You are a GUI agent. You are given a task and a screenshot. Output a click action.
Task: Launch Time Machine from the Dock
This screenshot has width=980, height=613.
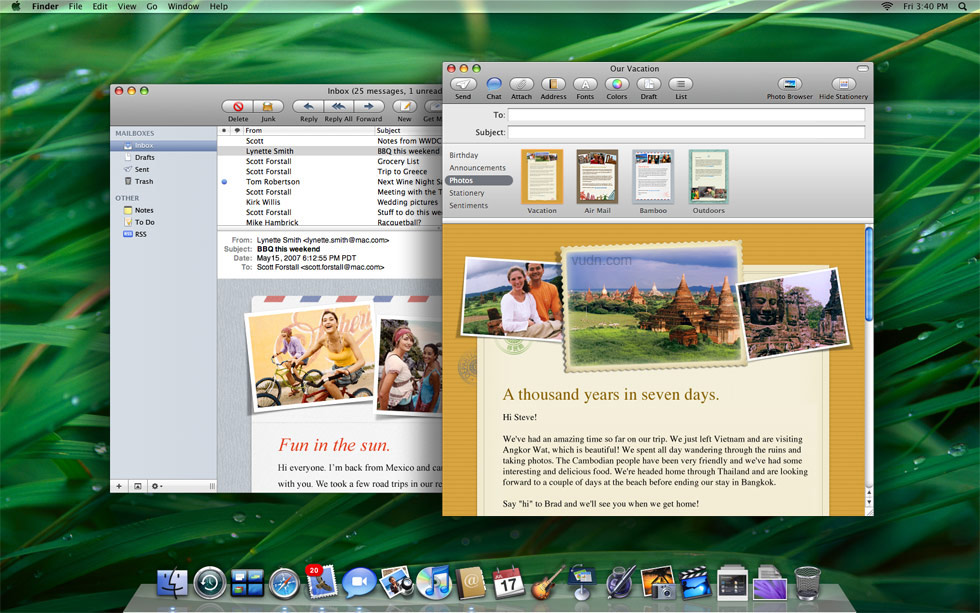[x=209, y=583]
